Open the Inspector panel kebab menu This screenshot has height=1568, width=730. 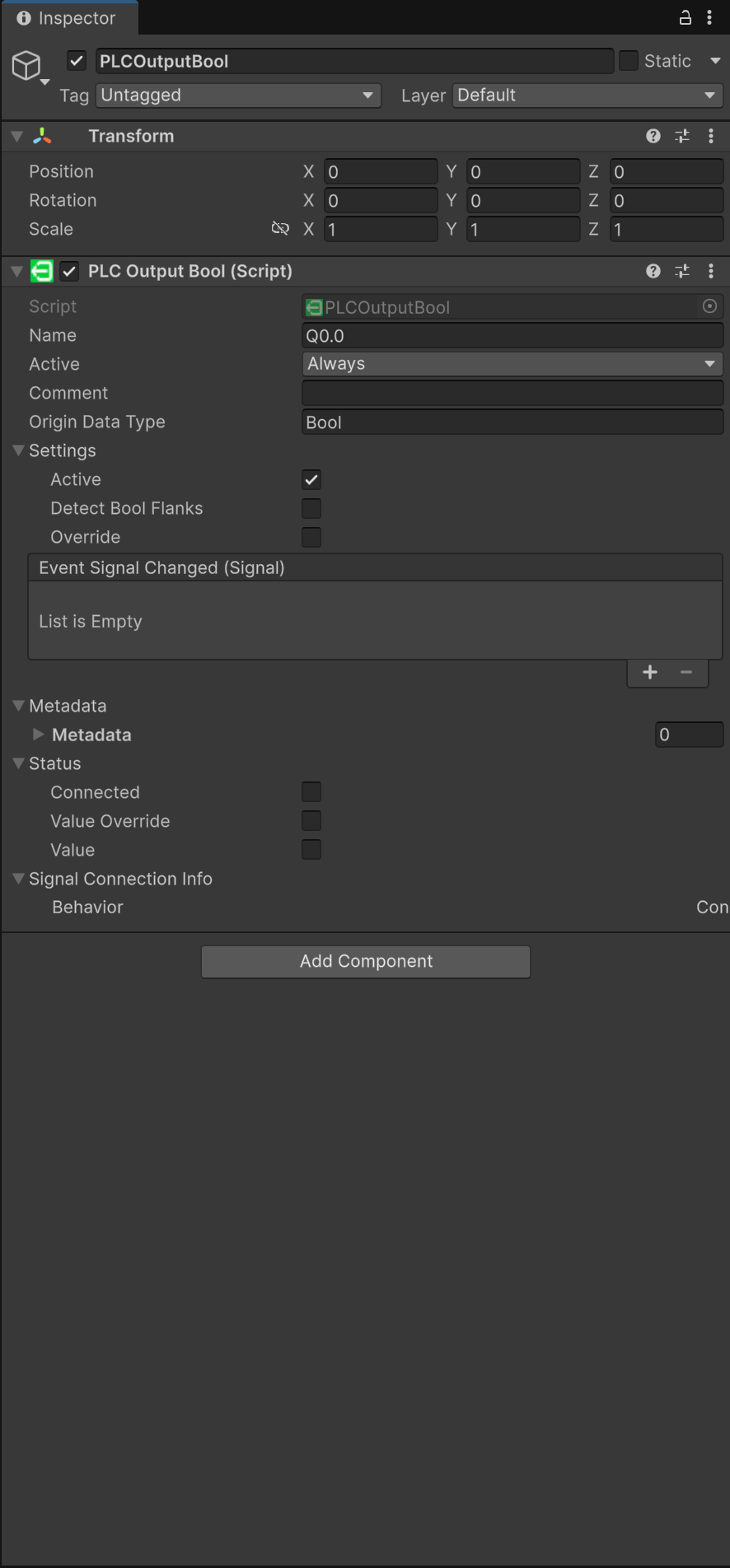(x=709, y=17)
